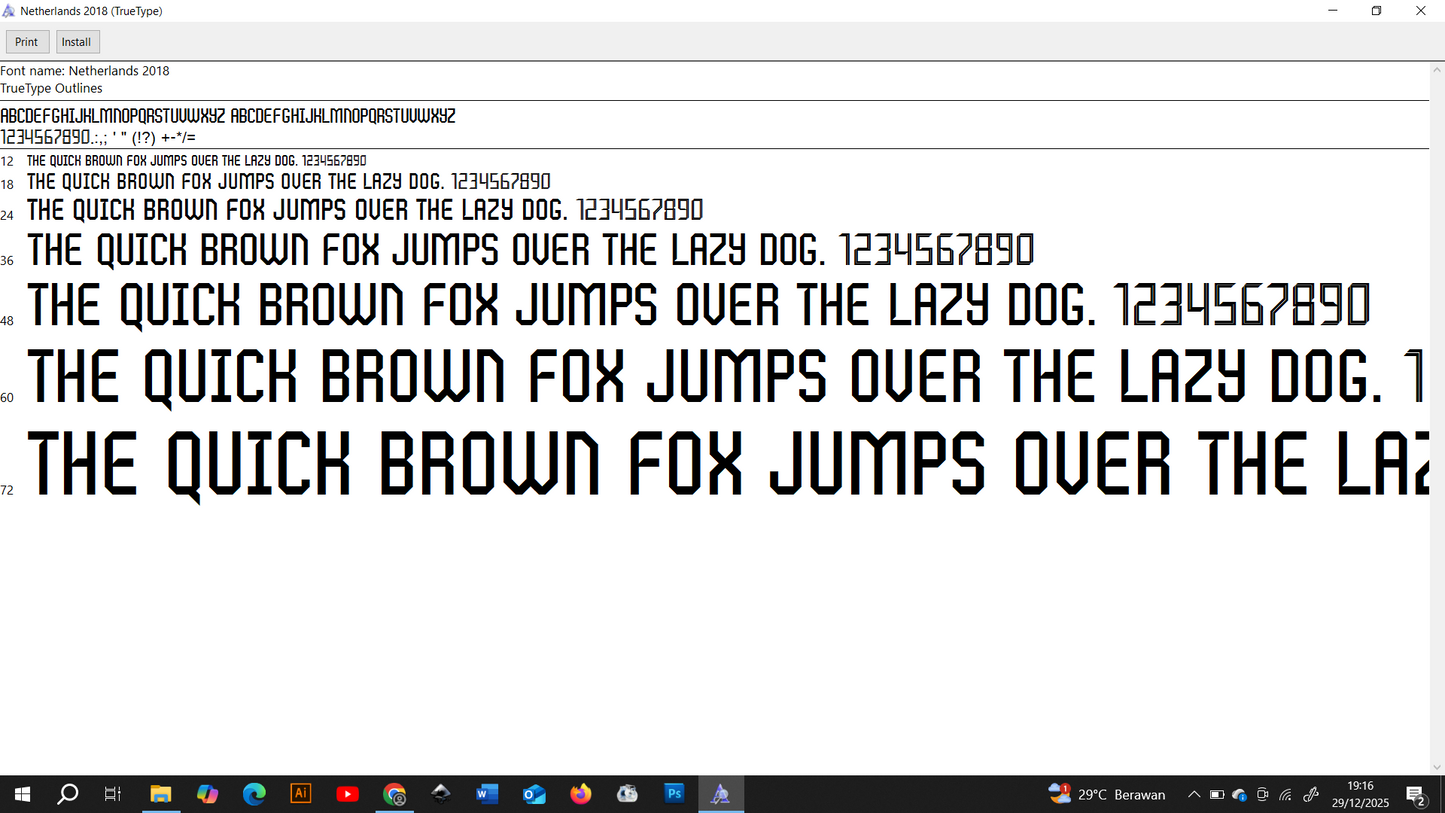Screen dimensions: 1445x813
Task: Open the weather widget showing 29°C Berawan
Action: (1107, 794)
